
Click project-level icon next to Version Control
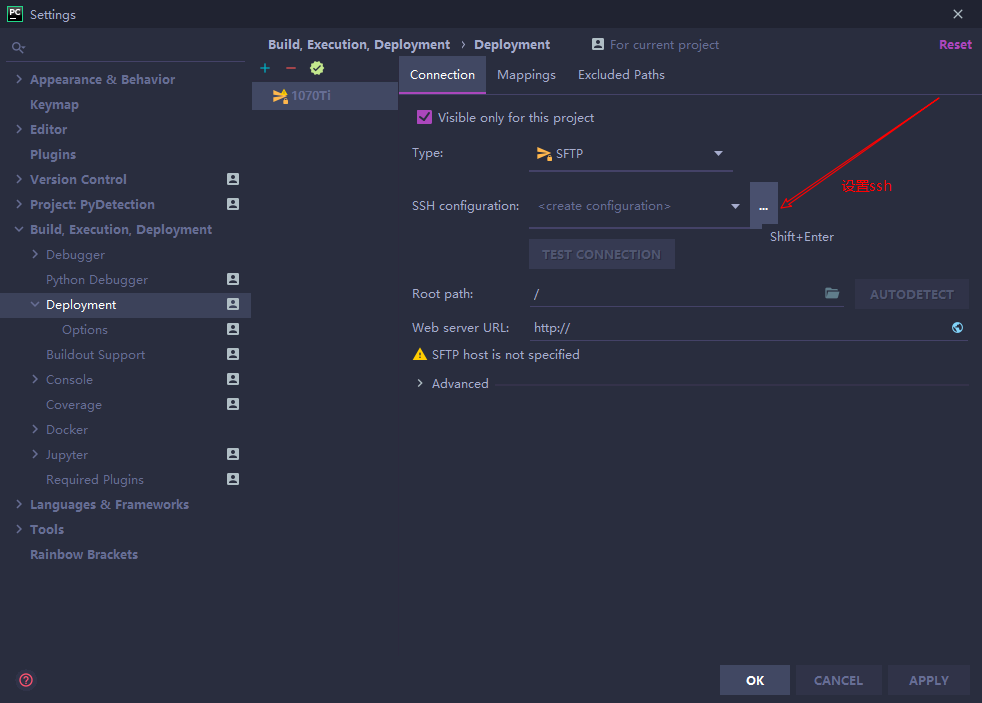pyautogui.click(x=233, y=179)
